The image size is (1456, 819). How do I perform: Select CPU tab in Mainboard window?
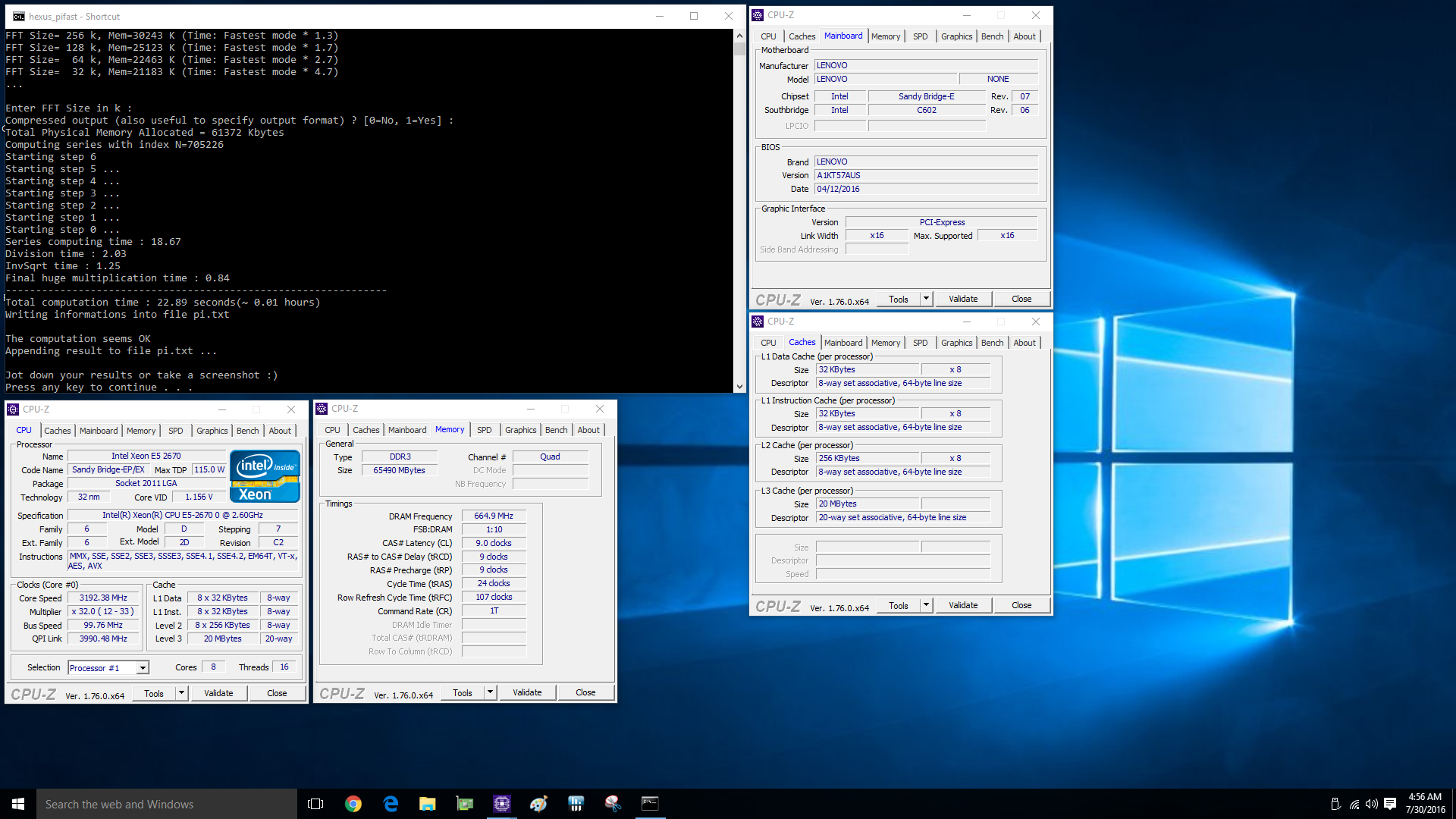(x=768, y=36)
